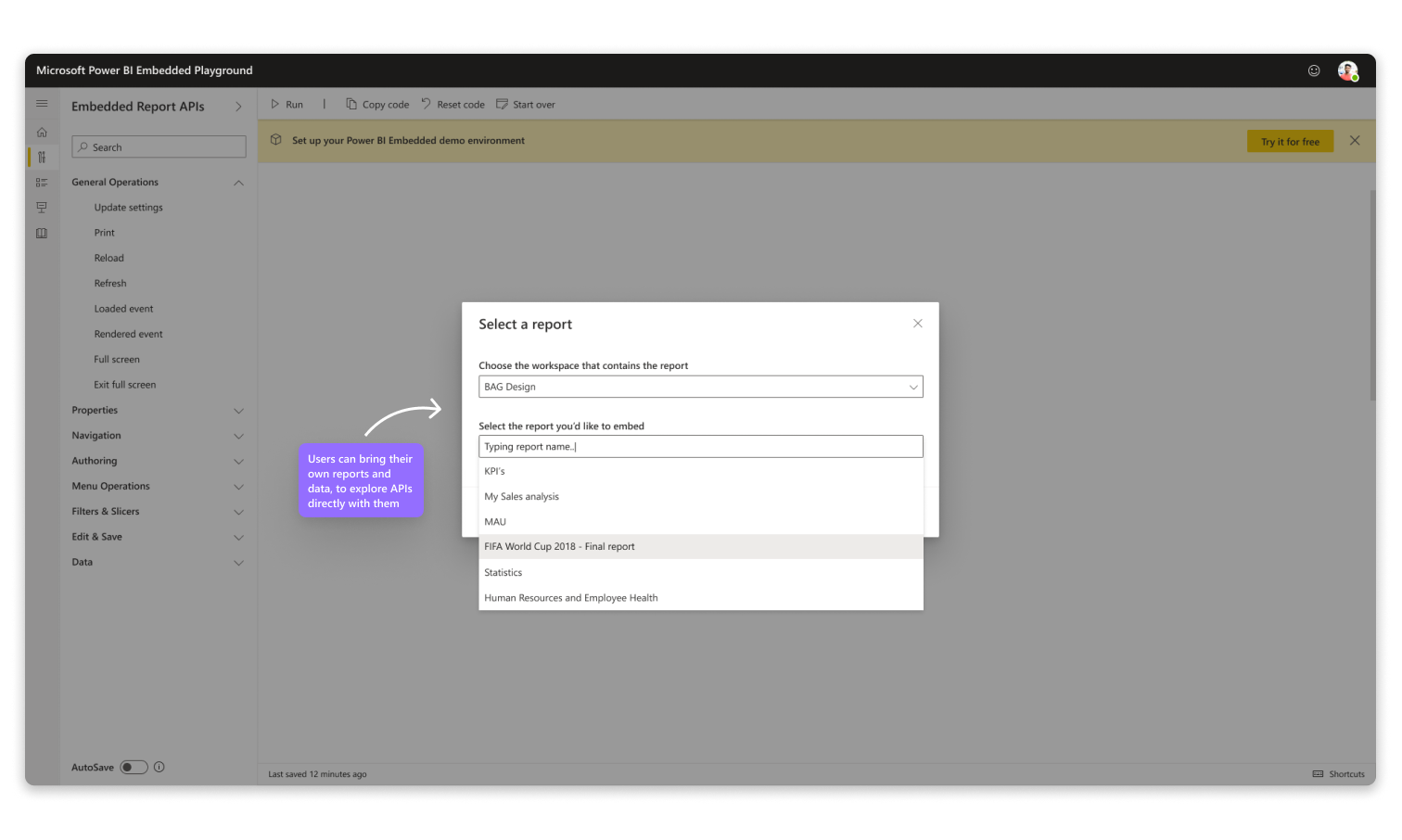Click Reset code in the toolbar
1402x840 pixels.
click(452, 105)
